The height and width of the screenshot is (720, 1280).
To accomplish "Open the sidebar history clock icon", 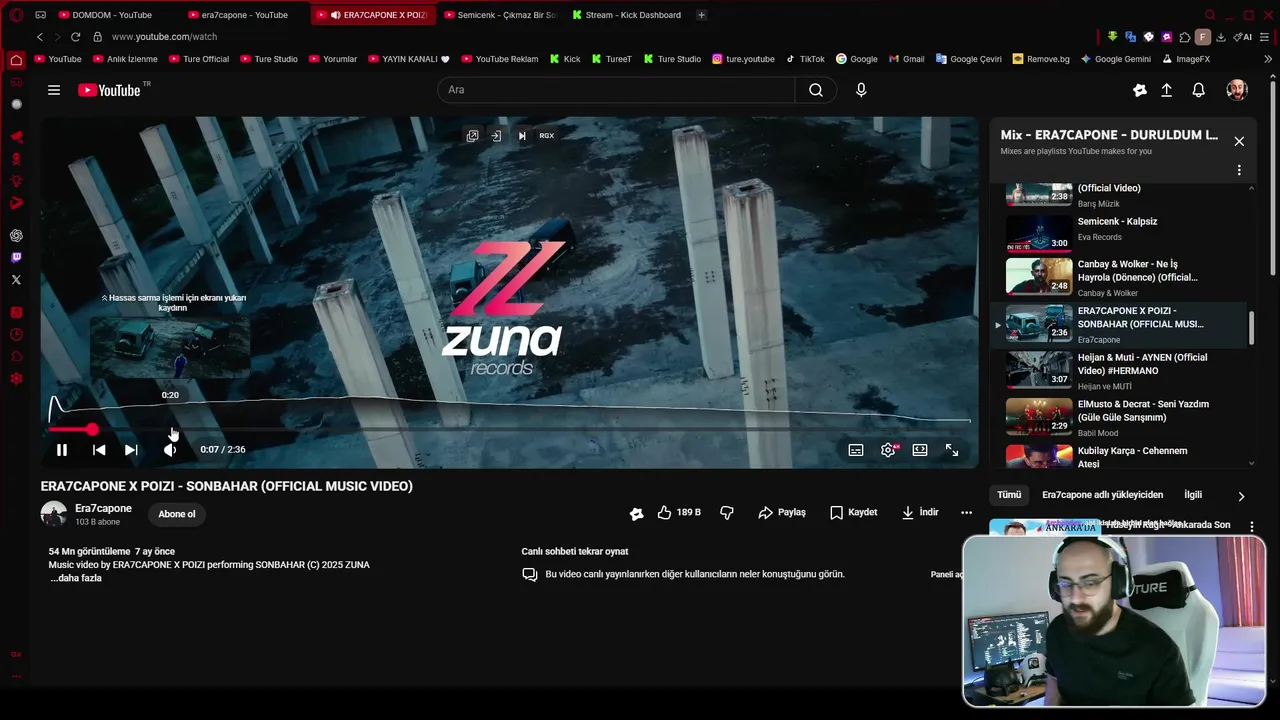I will [16, 335].
